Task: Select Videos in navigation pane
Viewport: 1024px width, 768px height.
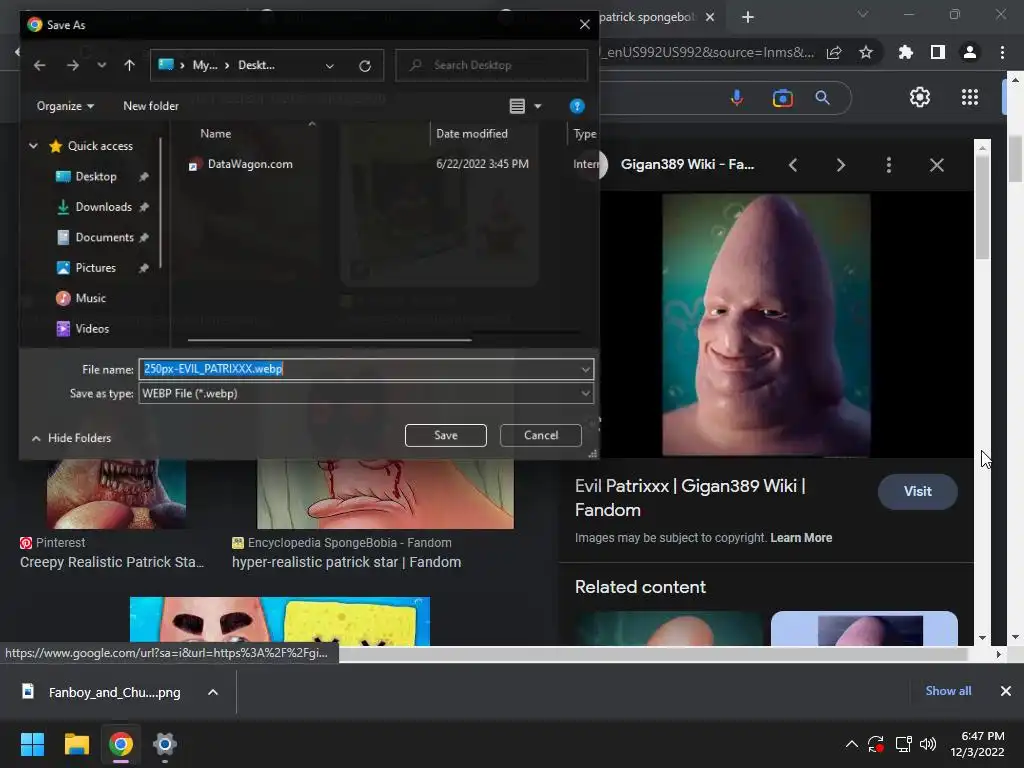Action: tap(91, 328)
